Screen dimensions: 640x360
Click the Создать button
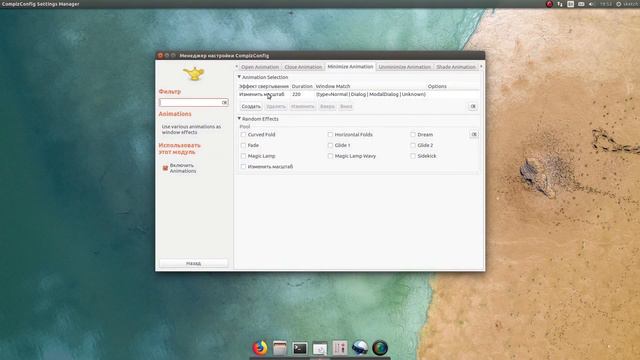(x=251, y=107)
